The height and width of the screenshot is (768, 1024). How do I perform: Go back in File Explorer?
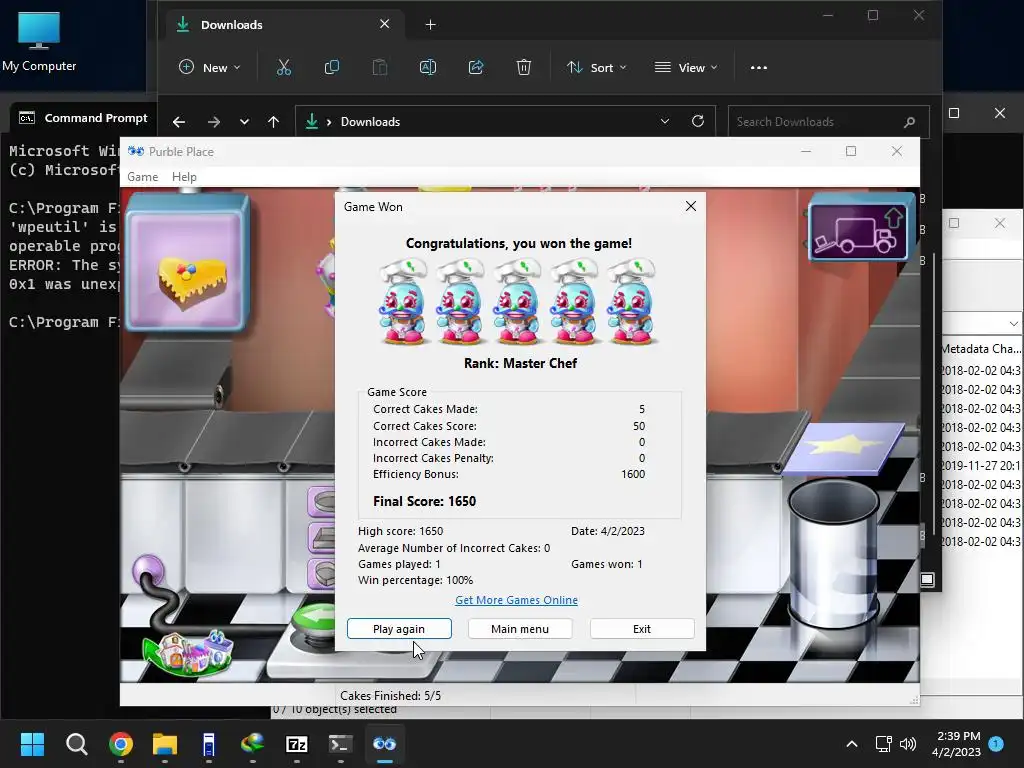pos(179,121)
